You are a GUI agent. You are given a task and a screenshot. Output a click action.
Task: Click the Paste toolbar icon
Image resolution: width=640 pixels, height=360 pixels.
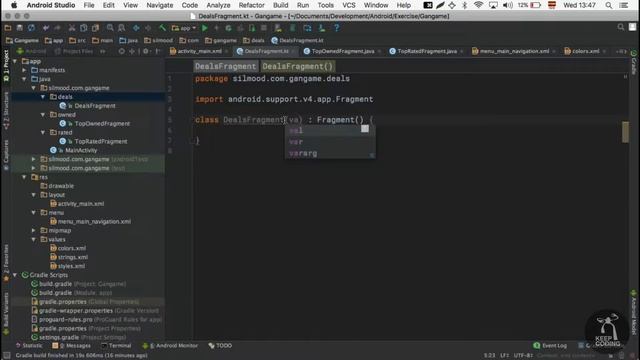[96, 28]
